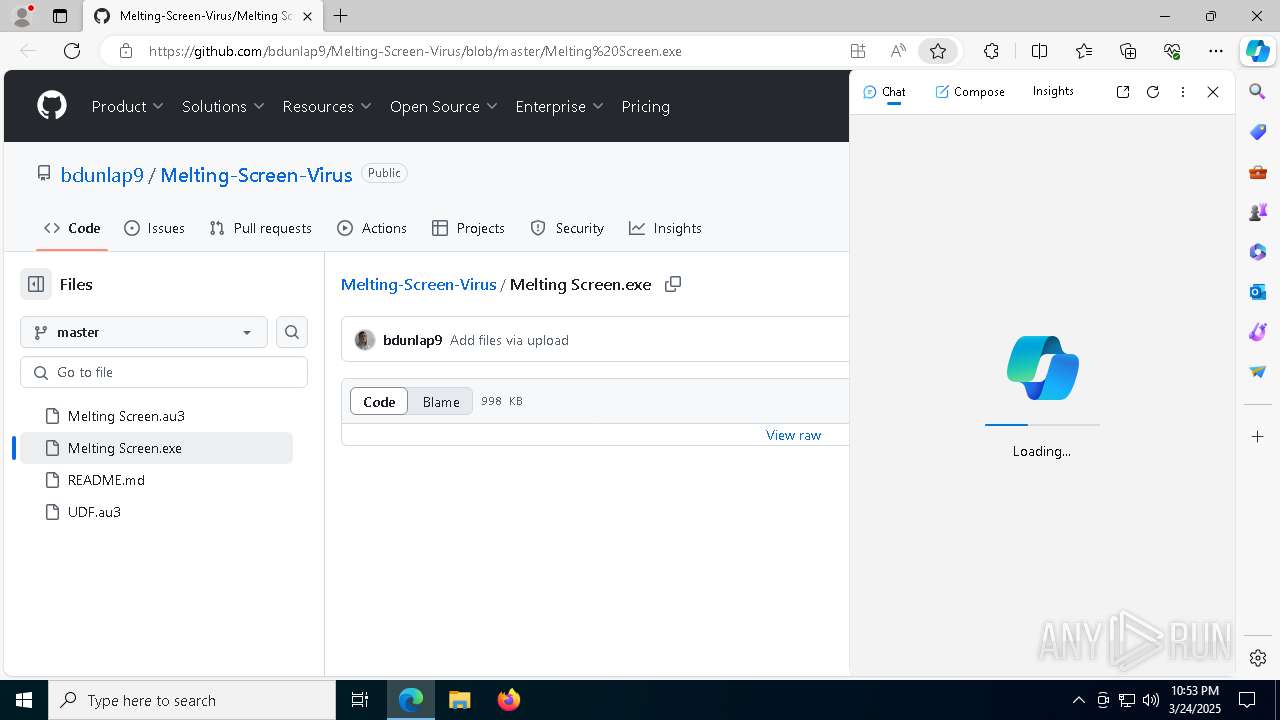Viewport: 1280px width, 720px height.
Task: Open Melting-Screen-Virus breadcrumb link
Action: click(x=418, y=284)
